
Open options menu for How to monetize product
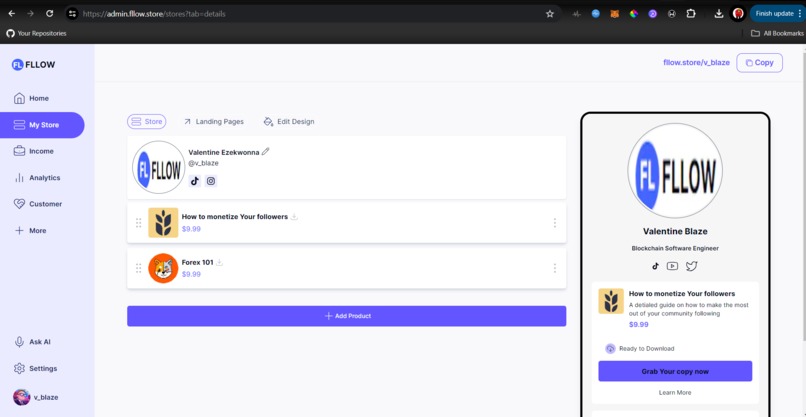coord(554,223)
